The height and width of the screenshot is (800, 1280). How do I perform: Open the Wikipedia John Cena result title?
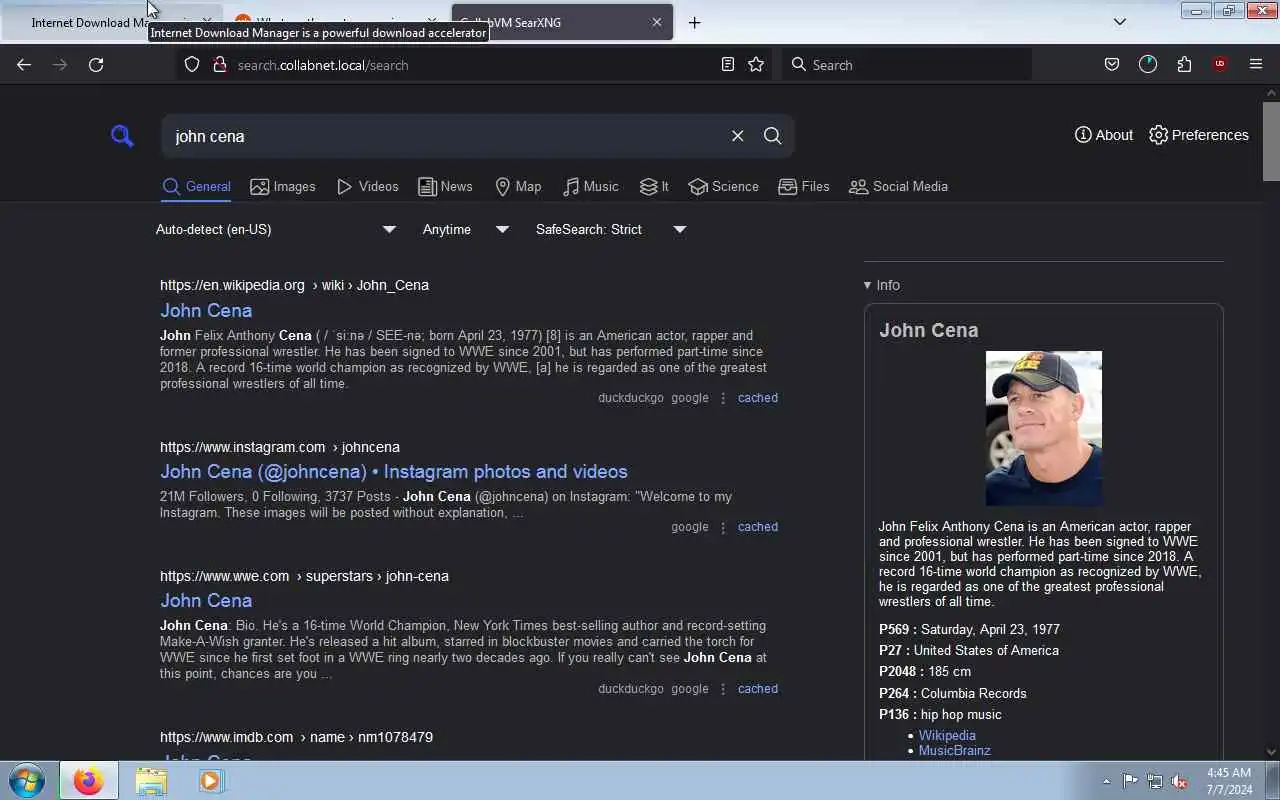[206, 310]
